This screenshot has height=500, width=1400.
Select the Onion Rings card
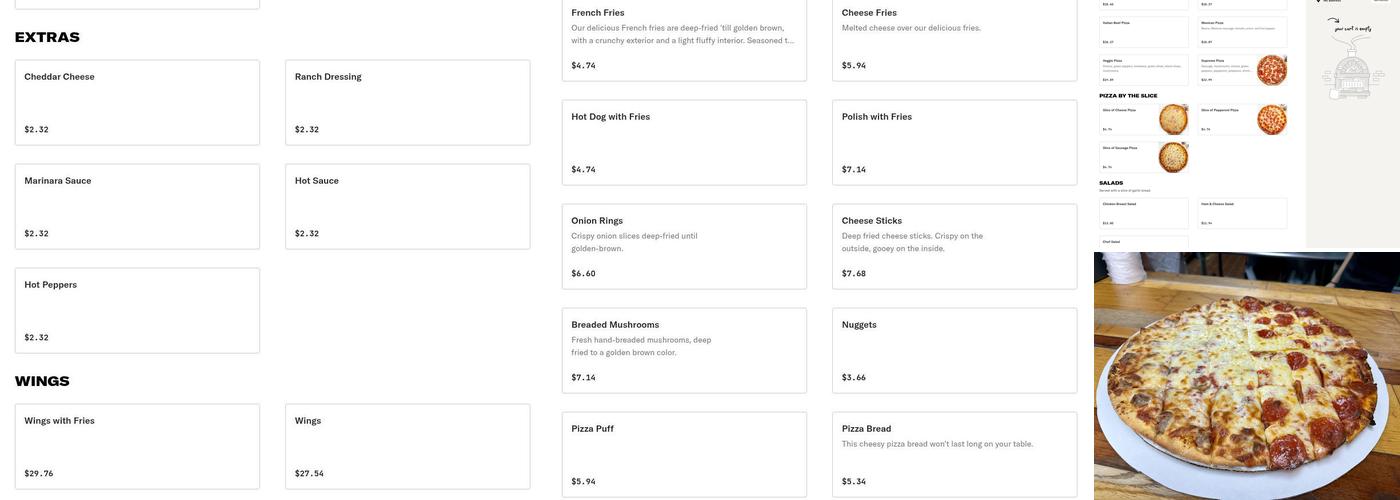(684, 246)
